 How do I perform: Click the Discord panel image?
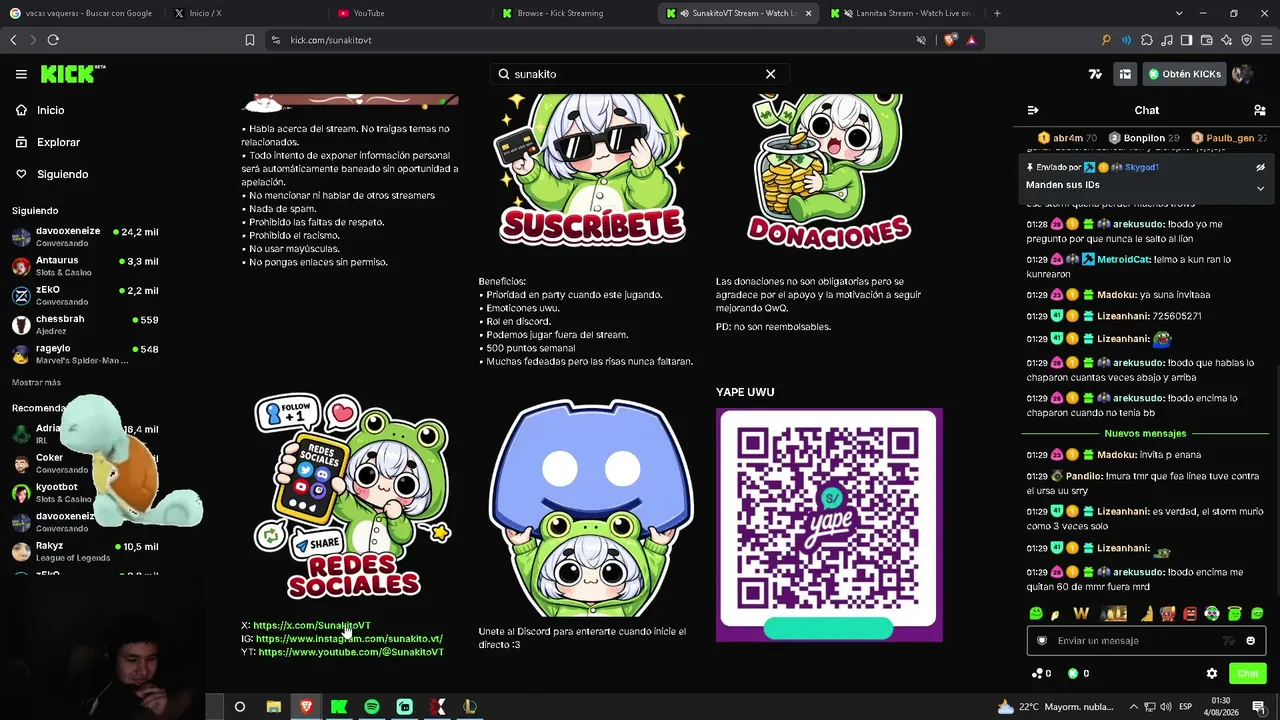click(x=590, y=508)
